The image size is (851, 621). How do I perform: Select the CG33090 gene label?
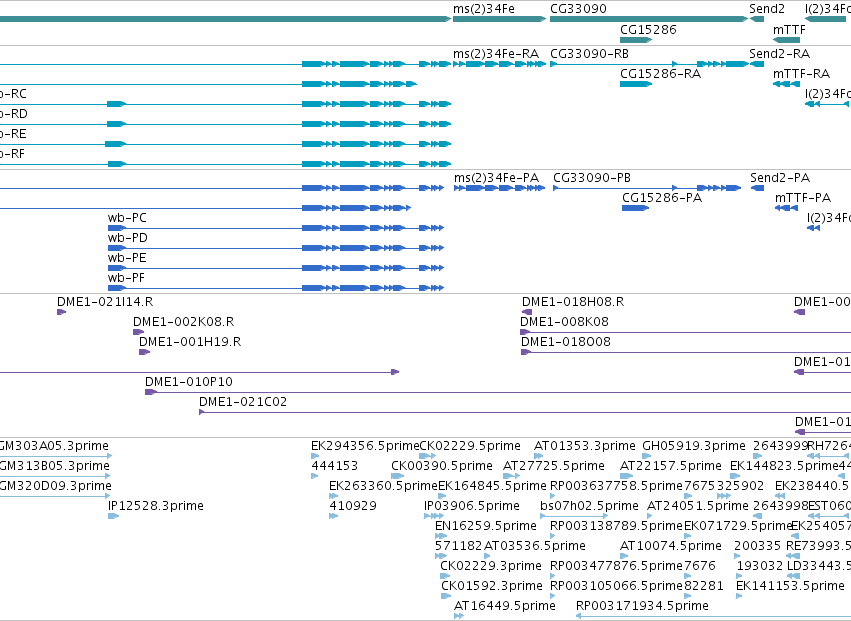point(578,9)
